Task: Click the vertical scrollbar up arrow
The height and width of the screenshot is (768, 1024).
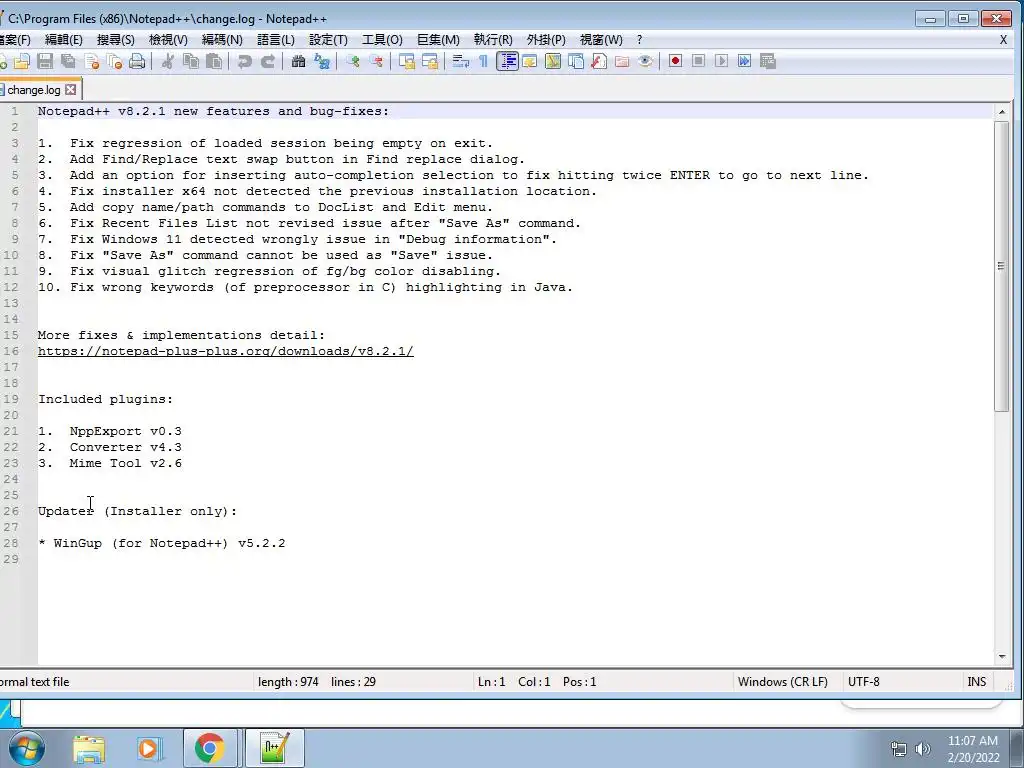Action: tap(1002, 112)
